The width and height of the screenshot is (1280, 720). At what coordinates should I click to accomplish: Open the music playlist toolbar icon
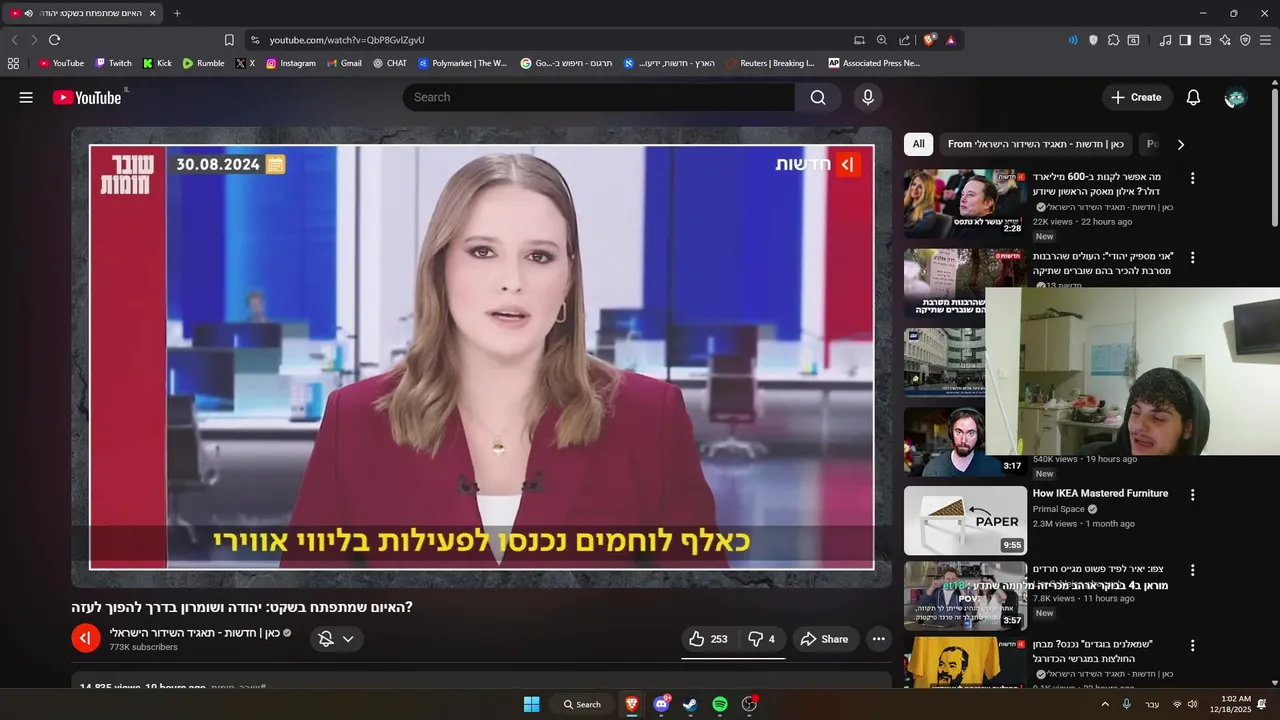1165,40
